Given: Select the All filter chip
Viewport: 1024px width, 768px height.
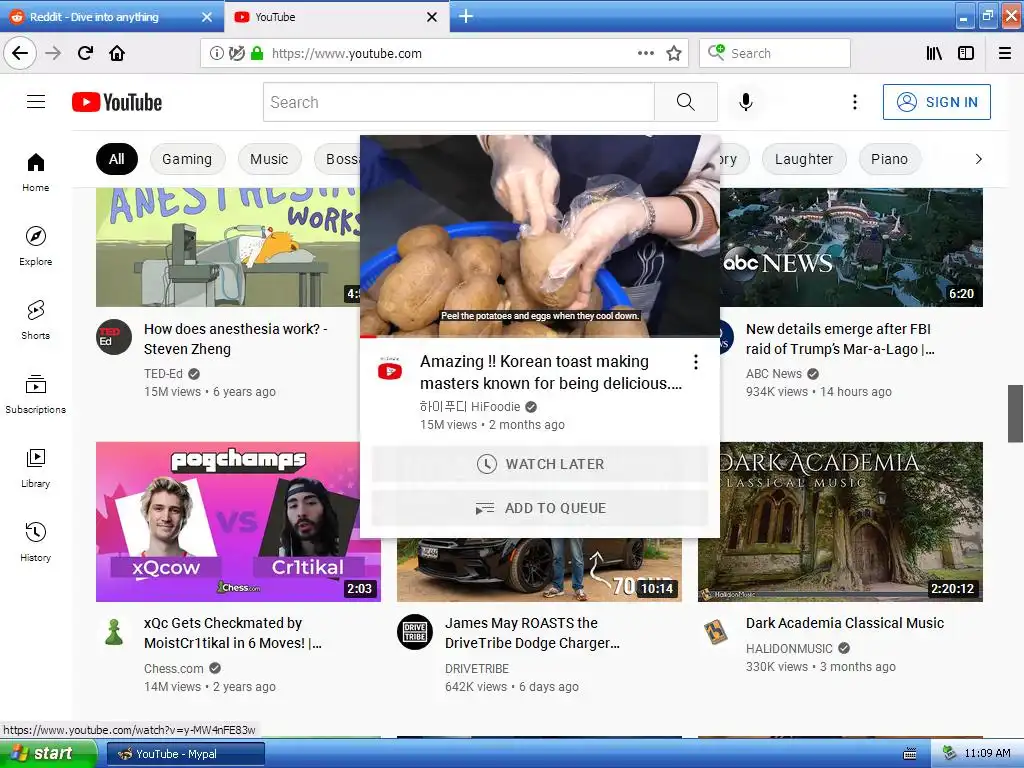Looking at the screenshot, I should 117,159.
